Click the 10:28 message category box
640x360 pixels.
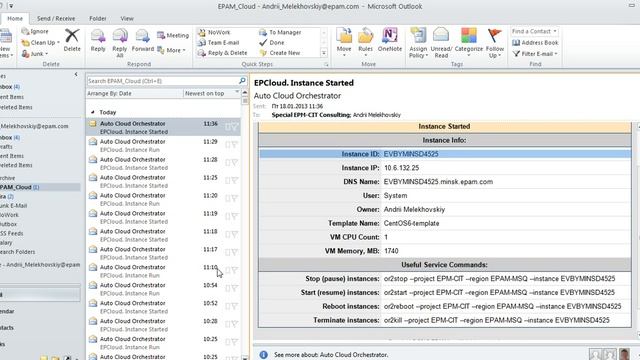(x=228, y=324)
